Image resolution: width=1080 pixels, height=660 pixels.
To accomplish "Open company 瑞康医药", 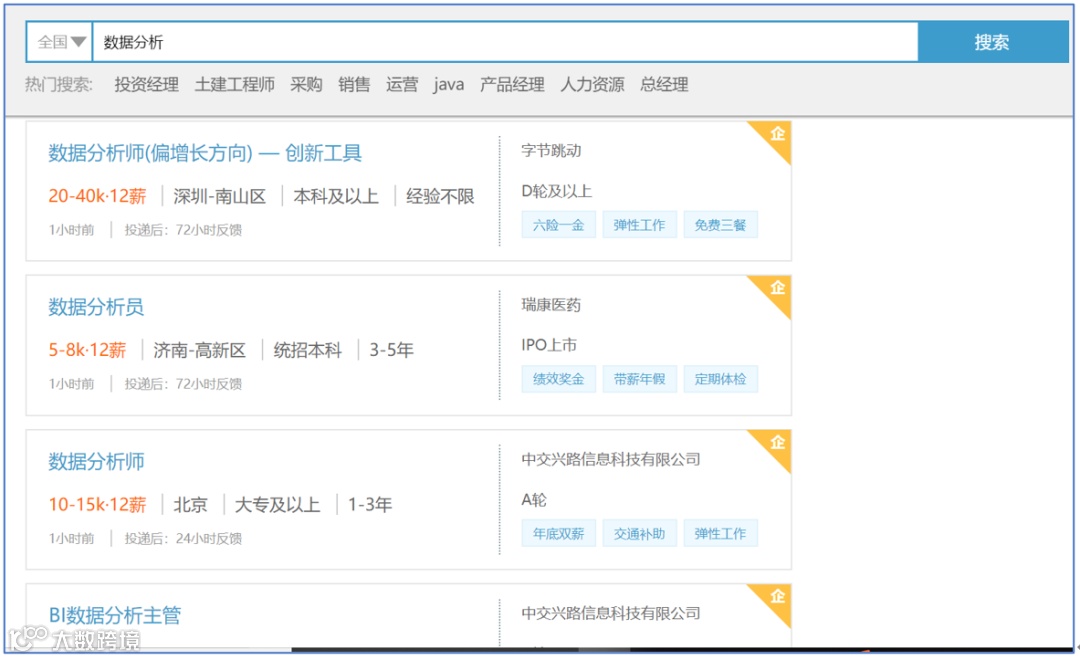I will (551, 305).
